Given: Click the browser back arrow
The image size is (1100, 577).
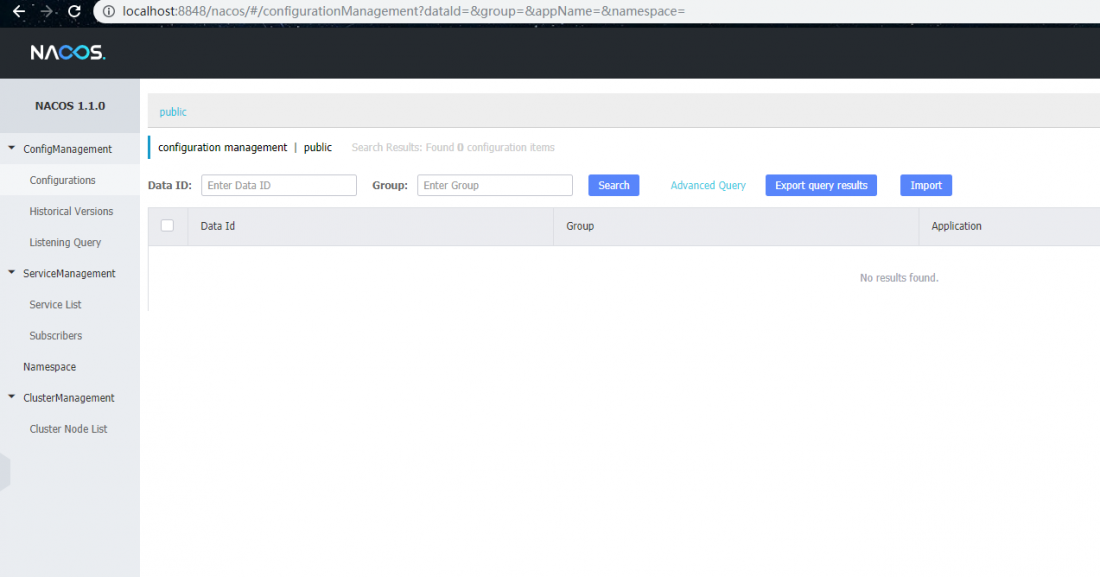Looking at the screenshot, I should click(19, 11).
